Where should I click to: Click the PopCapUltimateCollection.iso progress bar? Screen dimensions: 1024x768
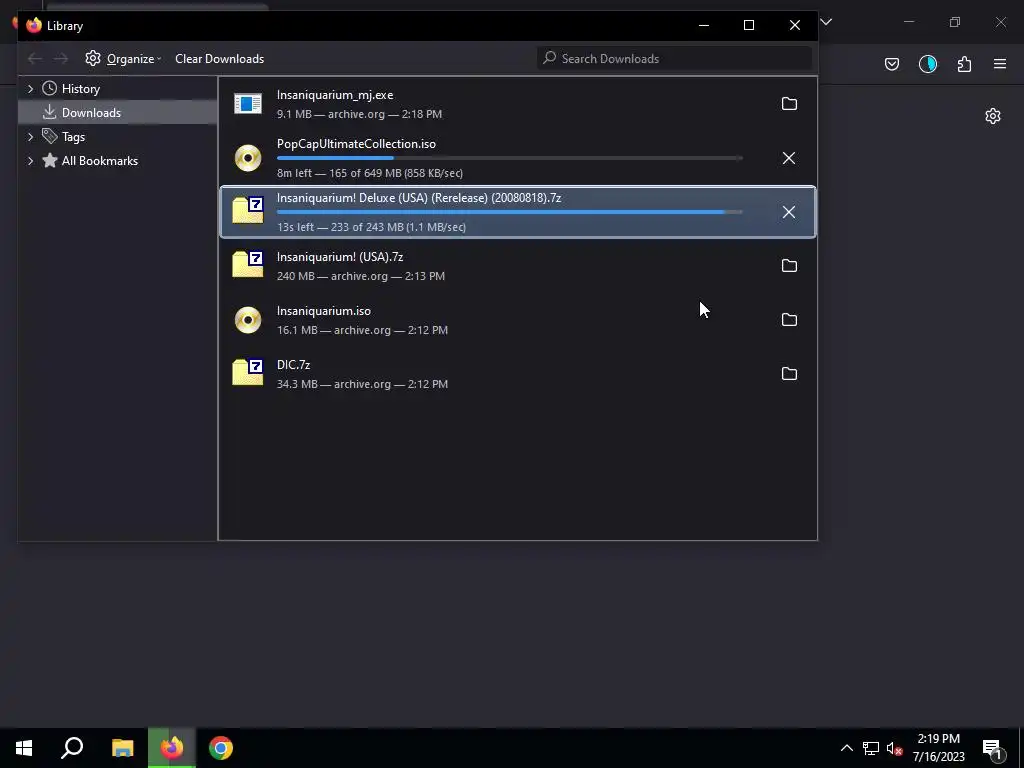click(509, 158)
